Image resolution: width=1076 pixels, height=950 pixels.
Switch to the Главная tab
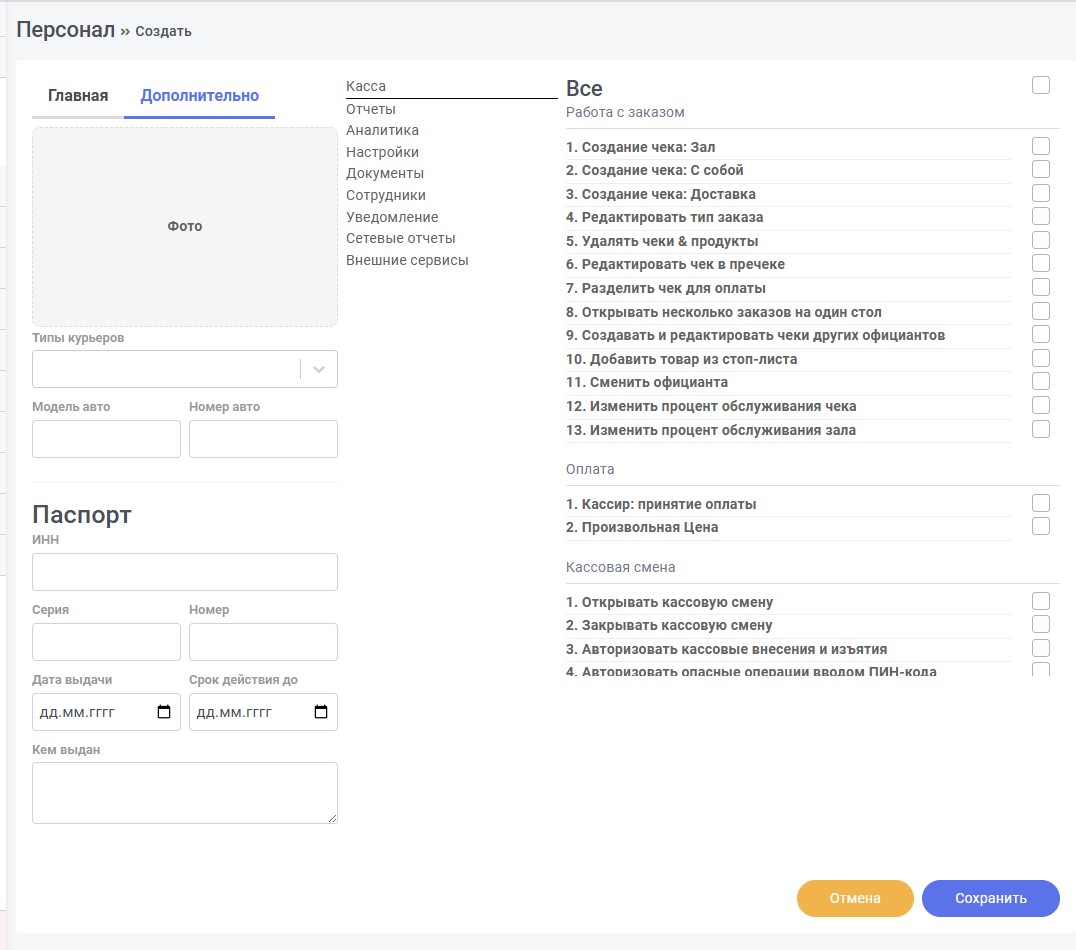(x=78, y=95)
